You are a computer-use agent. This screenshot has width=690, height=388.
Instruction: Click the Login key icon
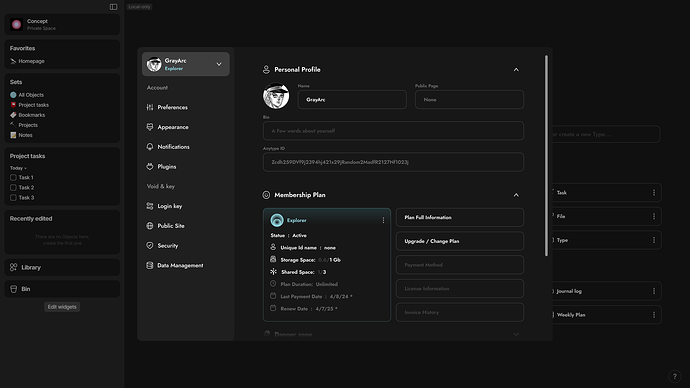pos(150,206)
